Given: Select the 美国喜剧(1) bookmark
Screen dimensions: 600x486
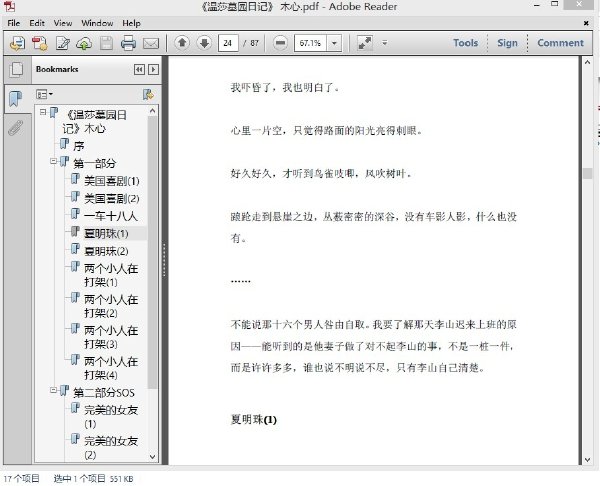Looking at the screenshot, I should (111, 181).
